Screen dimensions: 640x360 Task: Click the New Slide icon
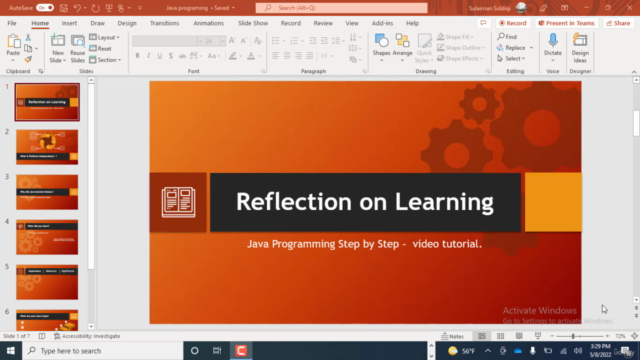[58, 41]
